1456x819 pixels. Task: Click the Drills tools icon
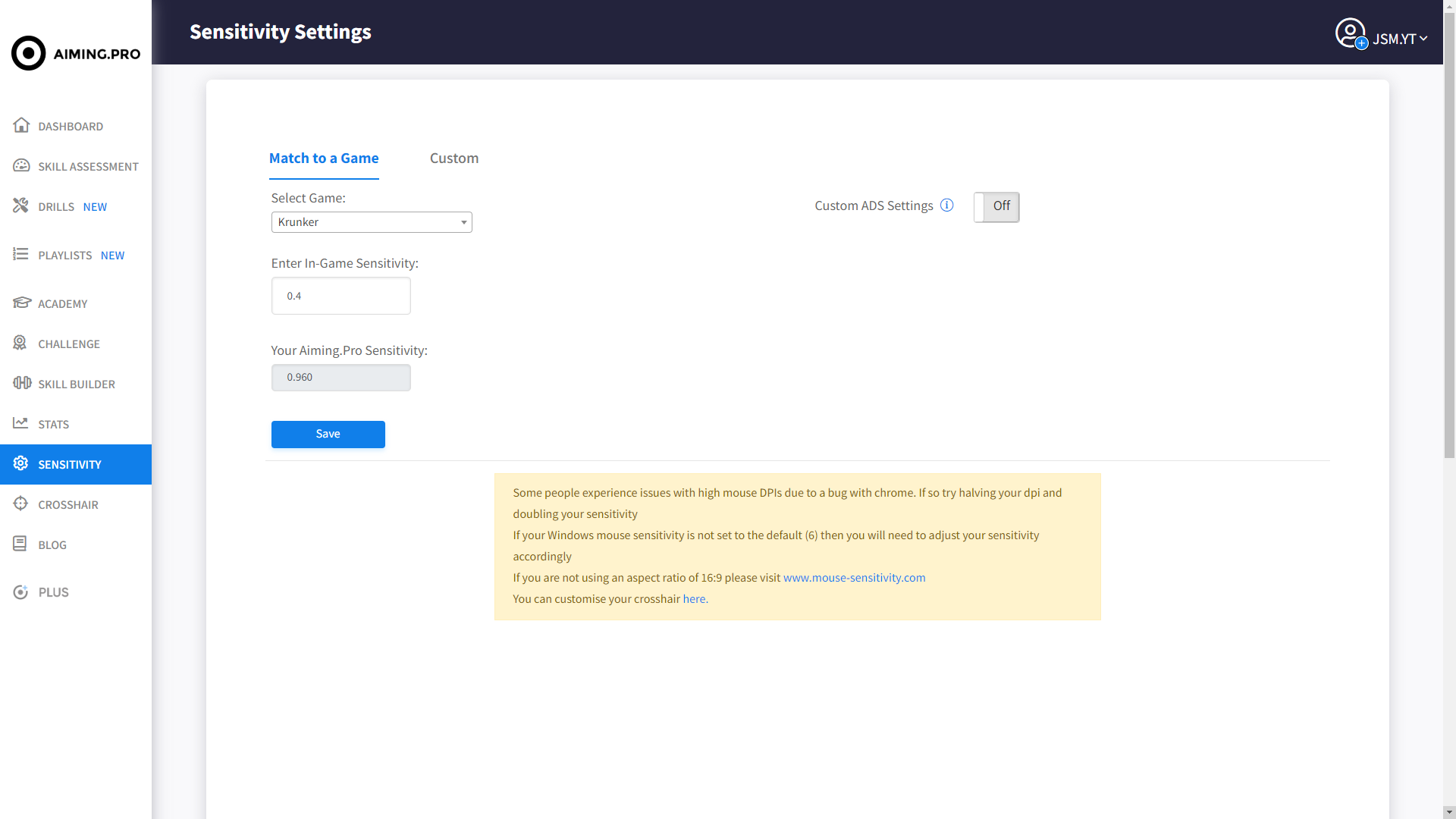point(20,206)
